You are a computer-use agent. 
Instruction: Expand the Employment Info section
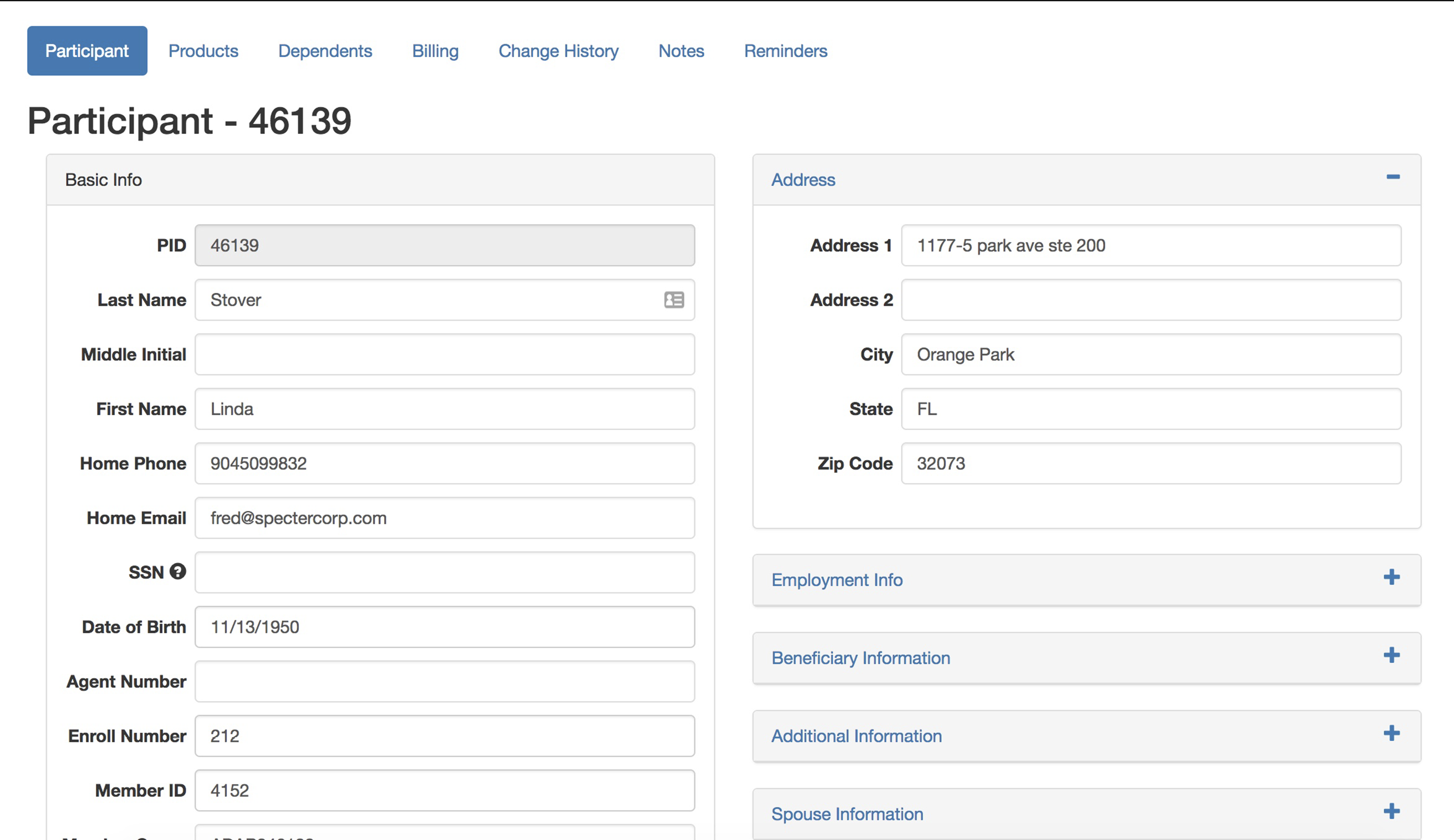point(1392,576)
